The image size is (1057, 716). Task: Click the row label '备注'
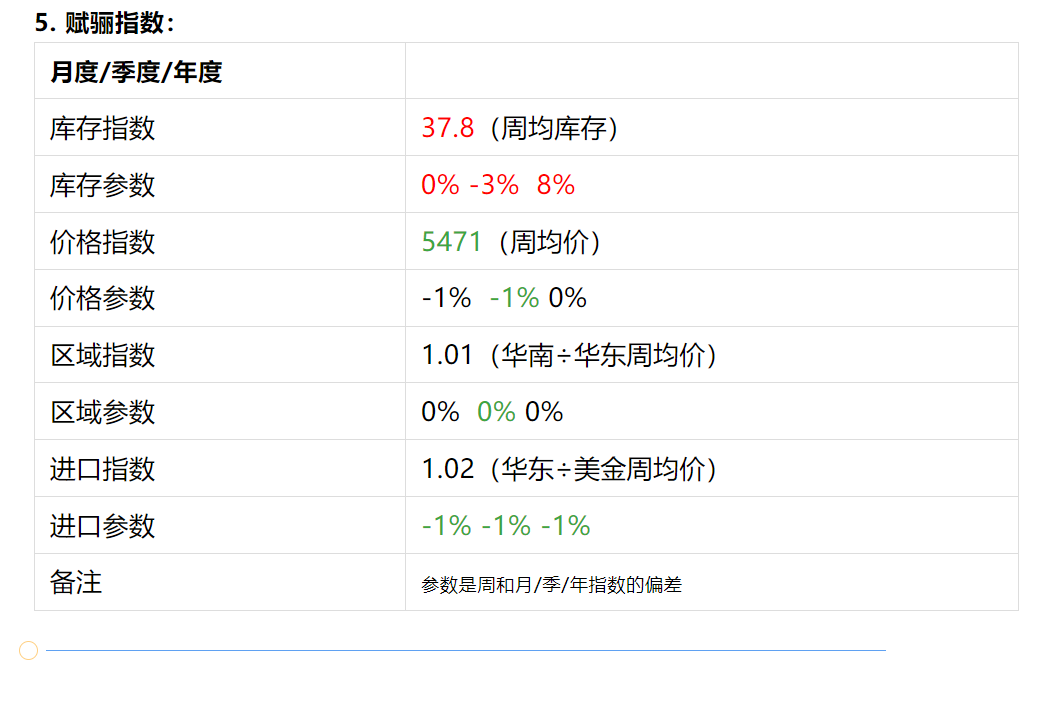(76, 583)
